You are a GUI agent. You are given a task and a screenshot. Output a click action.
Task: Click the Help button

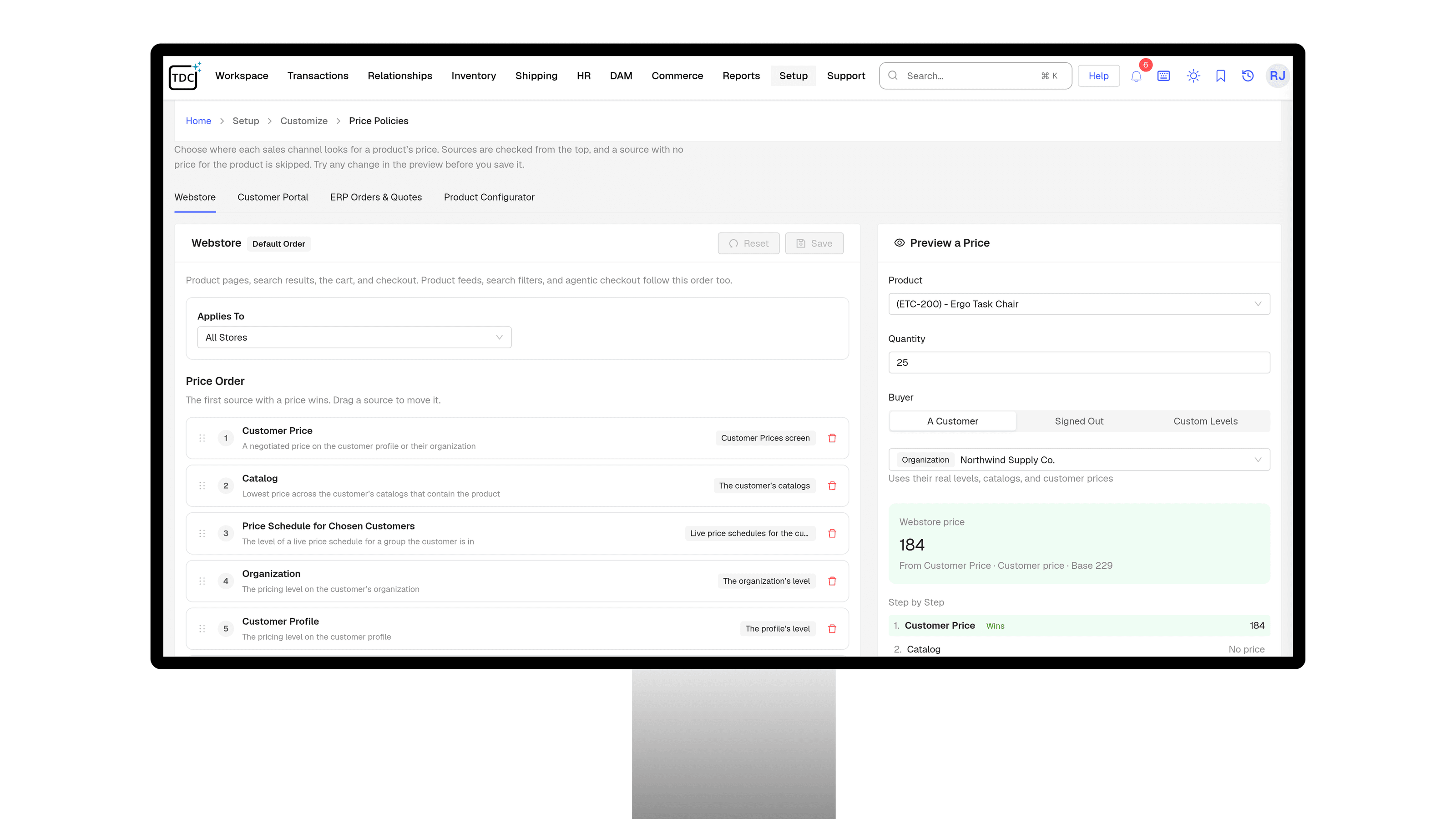[x=1098, y=76]
